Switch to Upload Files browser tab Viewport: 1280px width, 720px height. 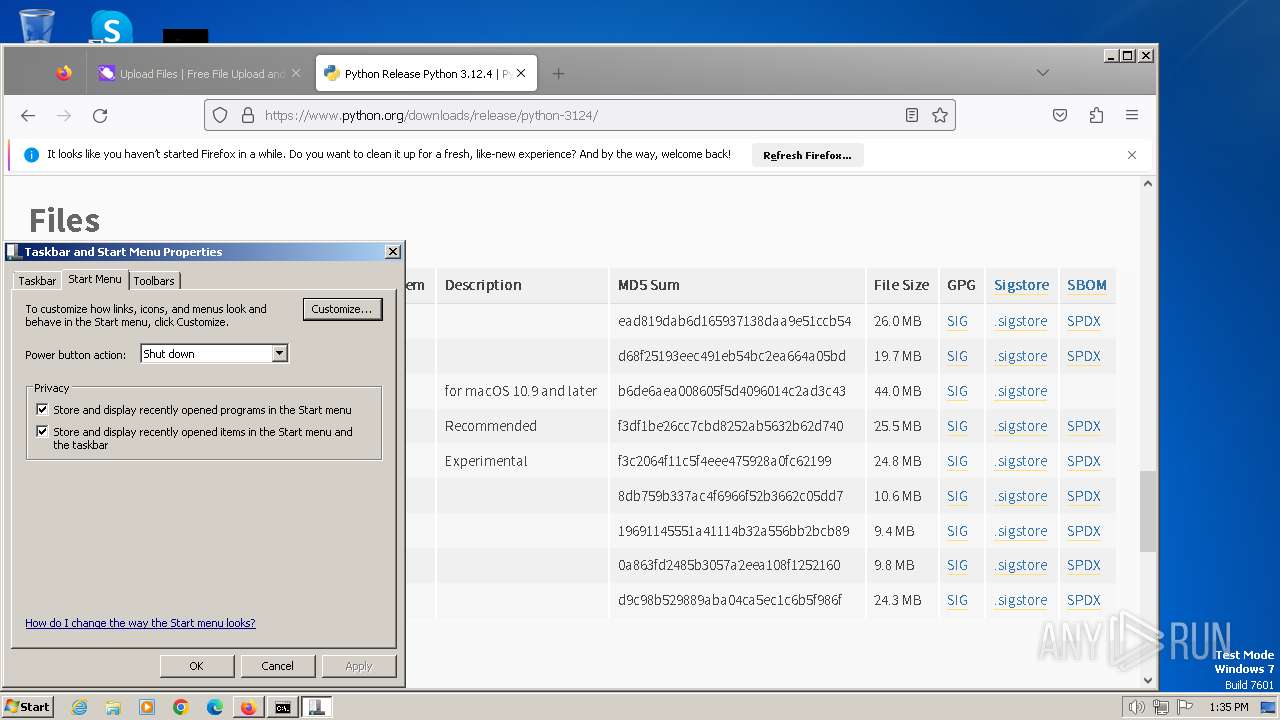tap(200, 73)
